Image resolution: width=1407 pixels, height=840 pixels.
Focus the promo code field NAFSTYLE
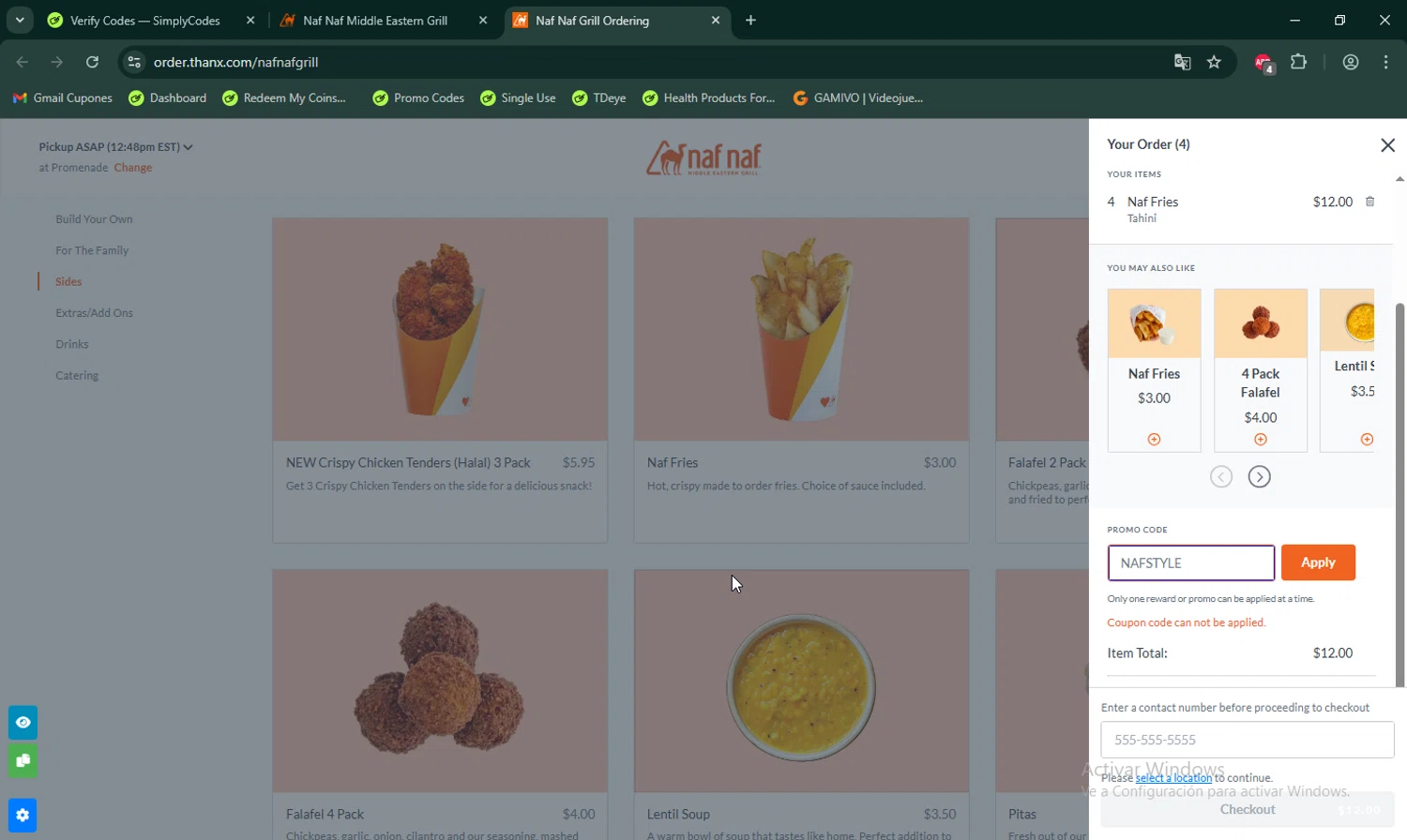tap(1190, 563)
